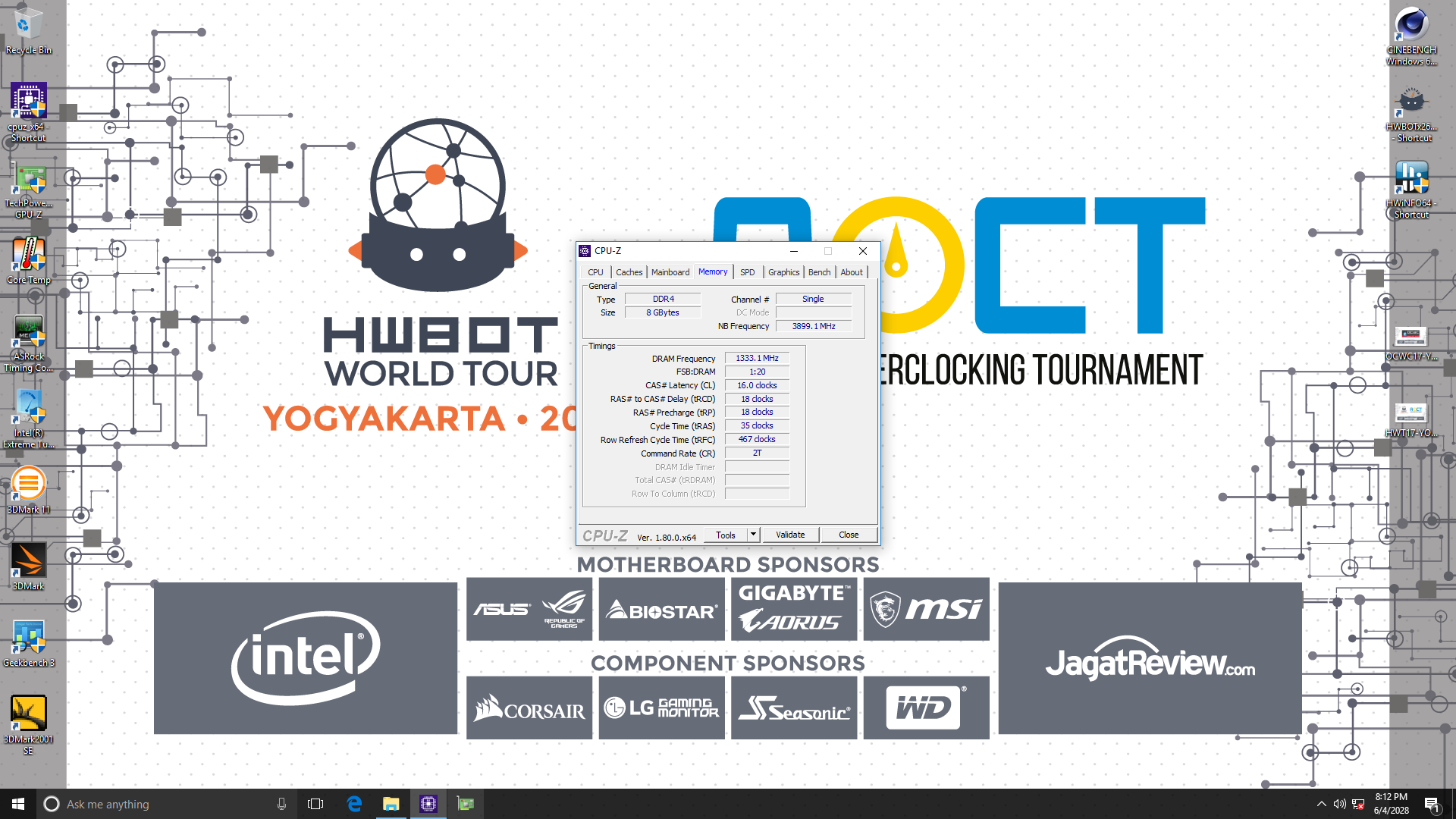The height and width of the screenshot is (819, 1456).
Task: Open the Action Center notifications icon
Action: [1432, 804]
